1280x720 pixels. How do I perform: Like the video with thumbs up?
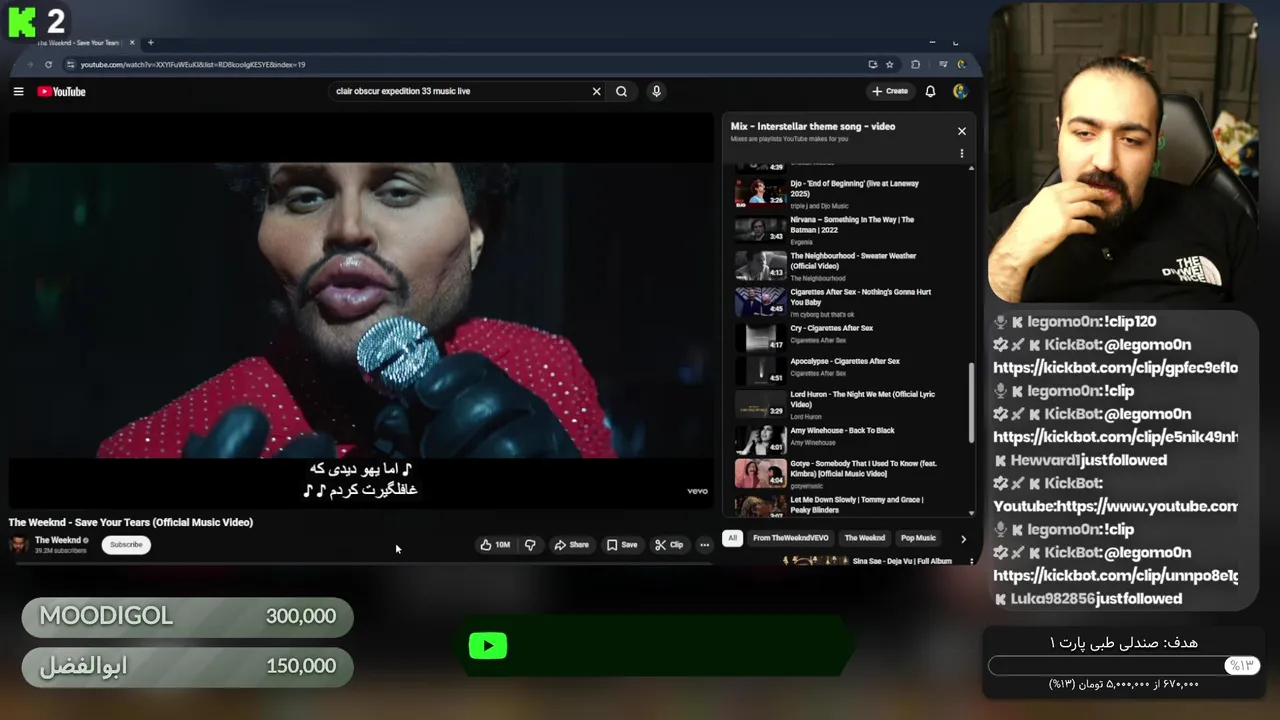495,545
